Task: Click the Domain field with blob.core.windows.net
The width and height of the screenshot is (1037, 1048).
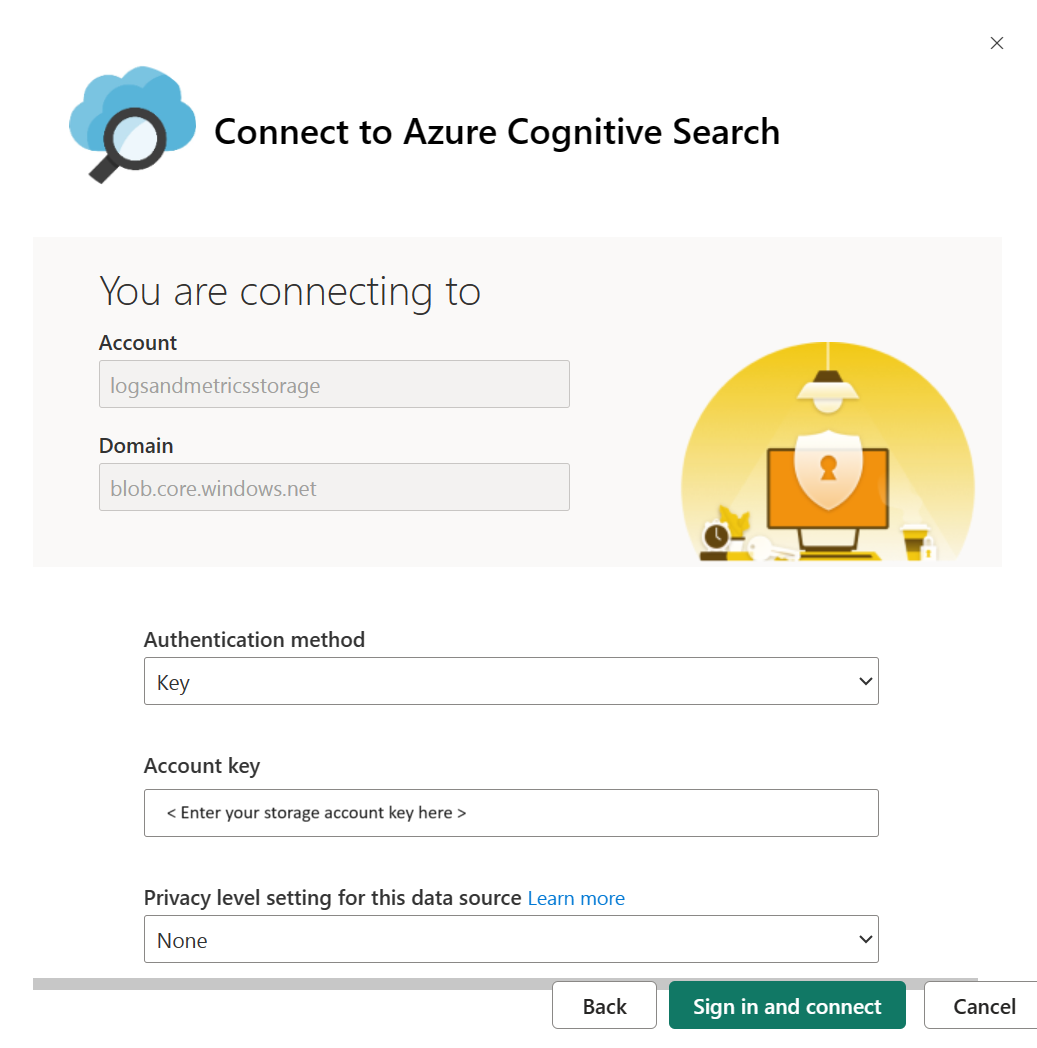Action: [334, 487]
